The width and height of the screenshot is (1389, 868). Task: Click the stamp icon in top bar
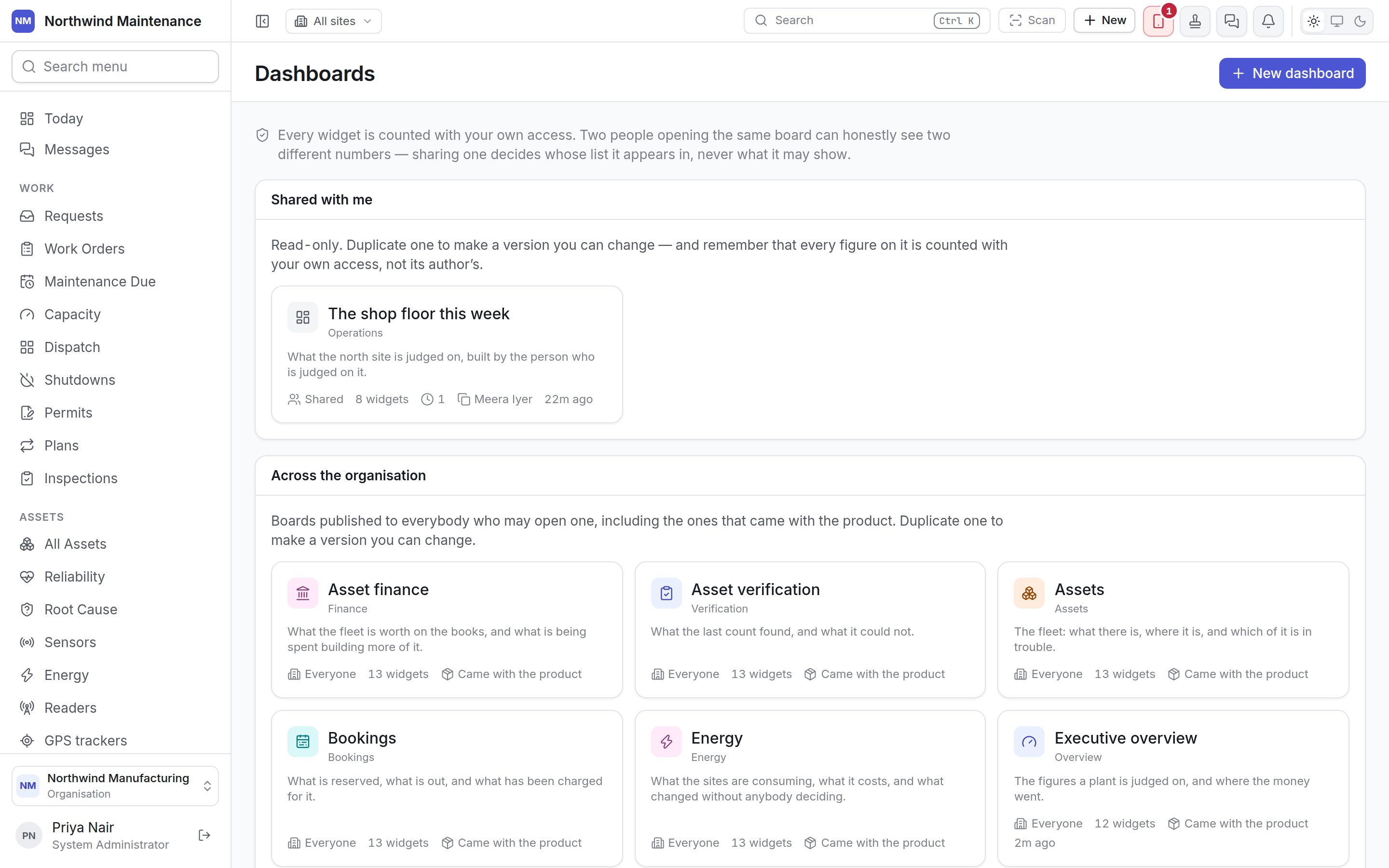[x=1195, y=21]
